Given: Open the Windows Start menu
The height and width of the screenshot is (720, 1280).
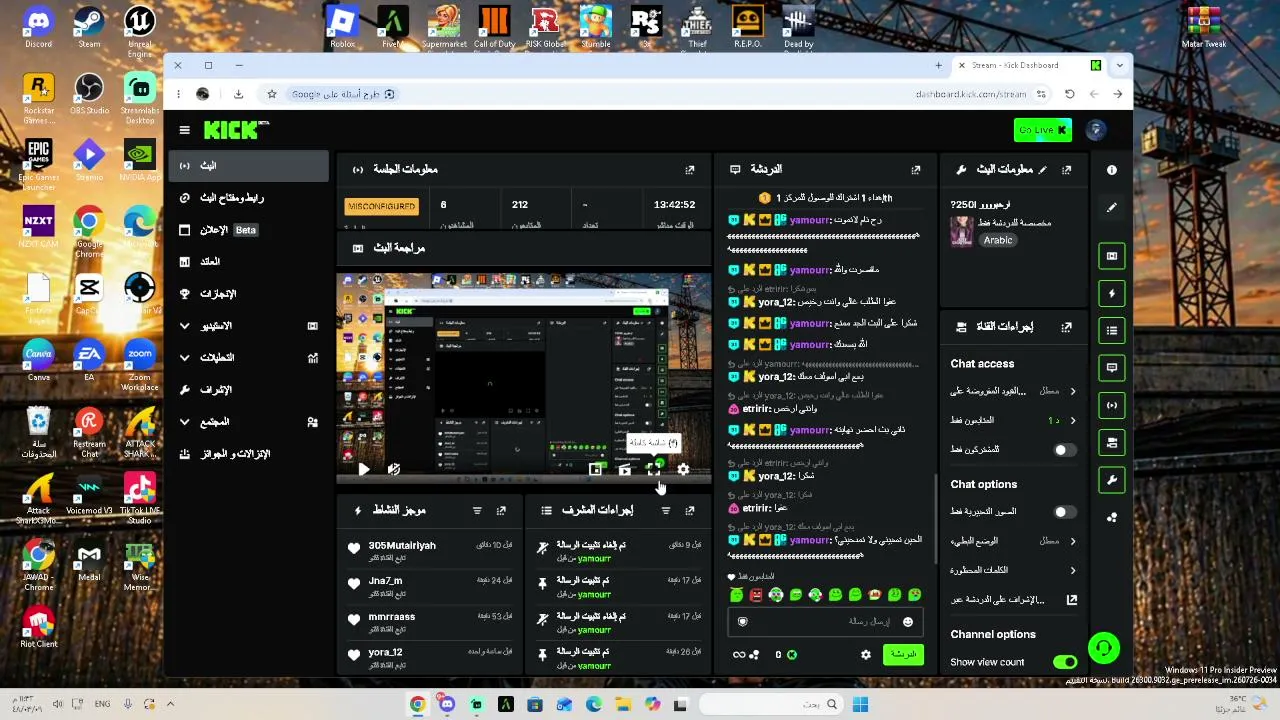Looking at the screenshot, I should [x=860, y=705].
